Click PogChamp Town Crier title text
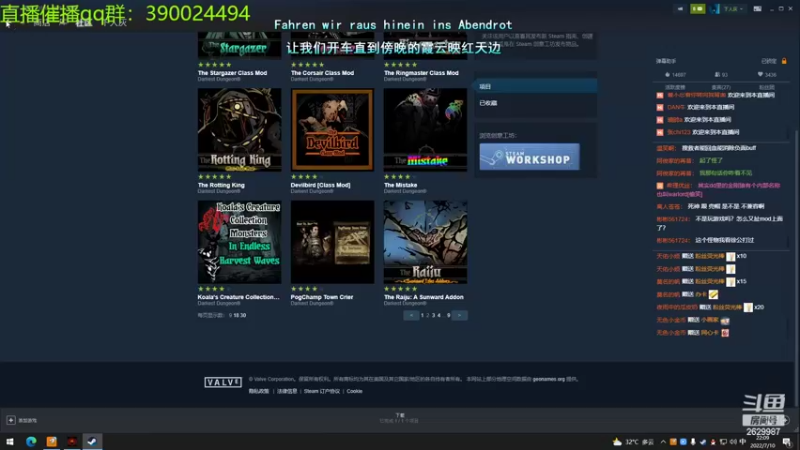800x450 pixels. click(321, 297)
